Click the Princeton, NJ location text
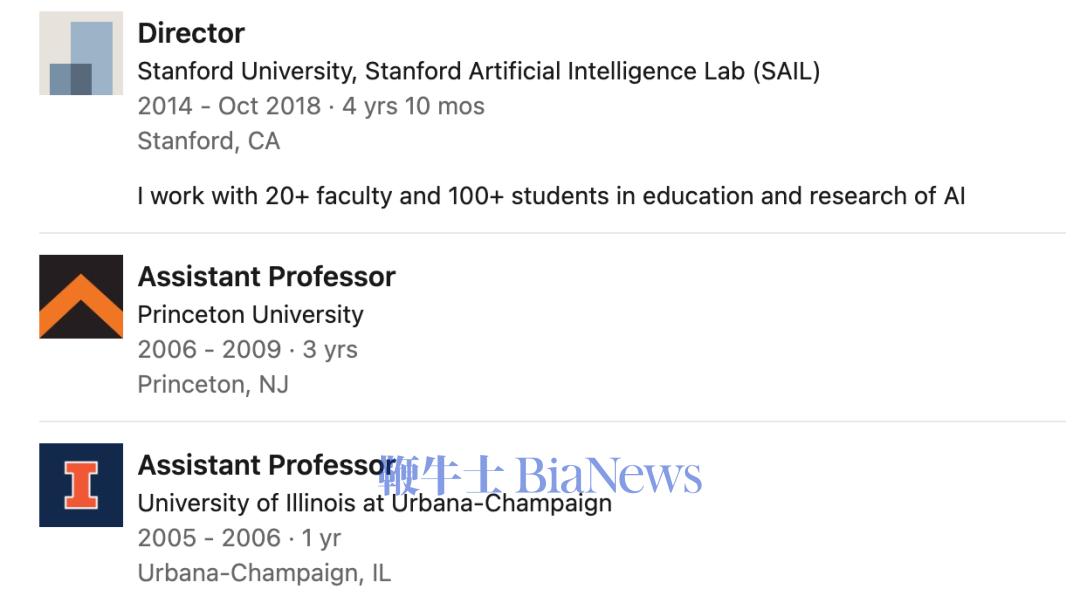 tap(212, 384)
